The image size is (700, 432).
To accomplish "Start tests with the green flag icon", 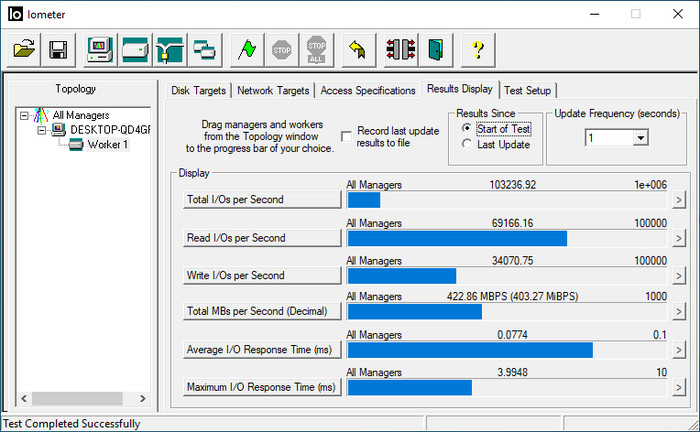I will coord(246,48).
